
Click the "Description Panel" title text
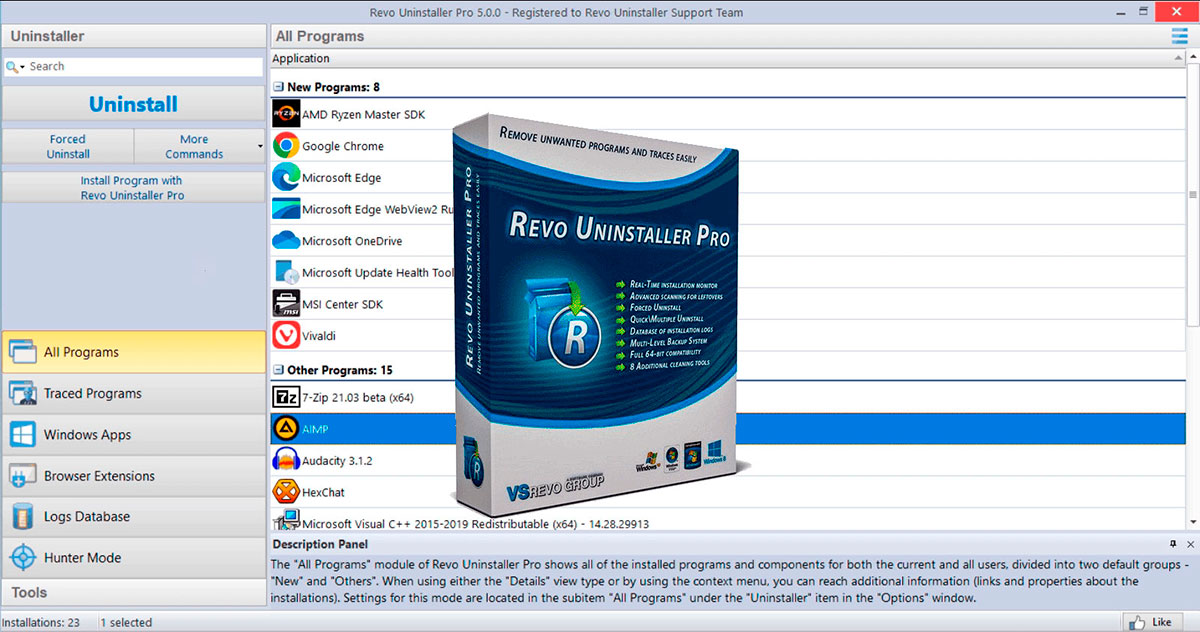[x=320, y=544]
